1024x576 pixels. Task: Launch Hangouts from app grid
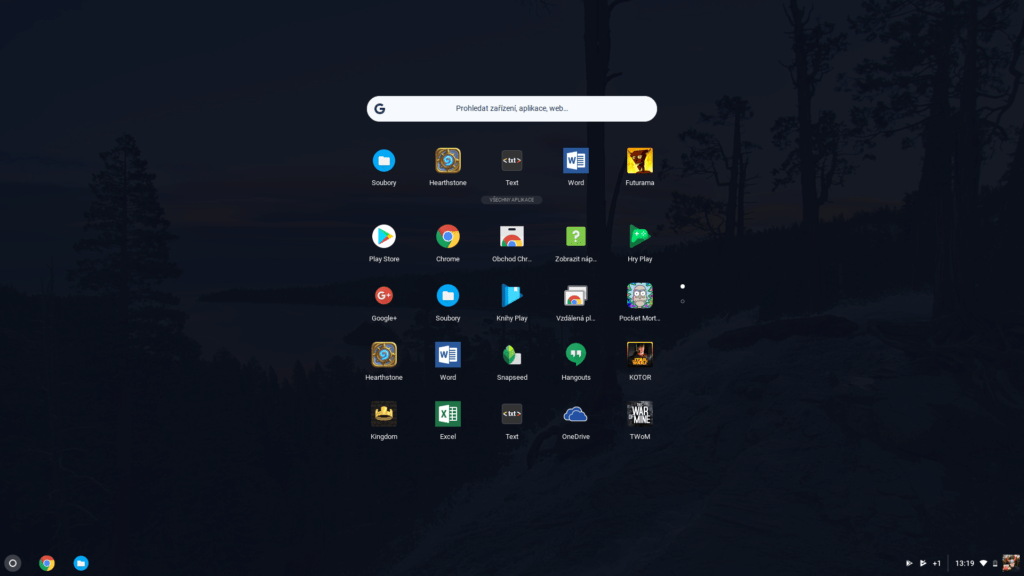576,355
